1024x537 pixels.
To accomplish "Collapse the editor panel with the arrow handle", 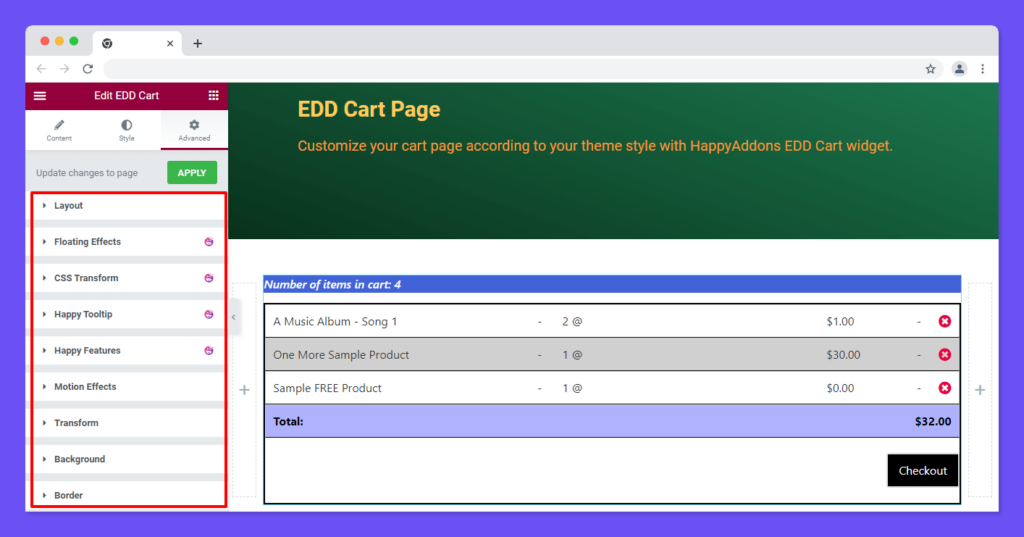I will coord(234,317).
